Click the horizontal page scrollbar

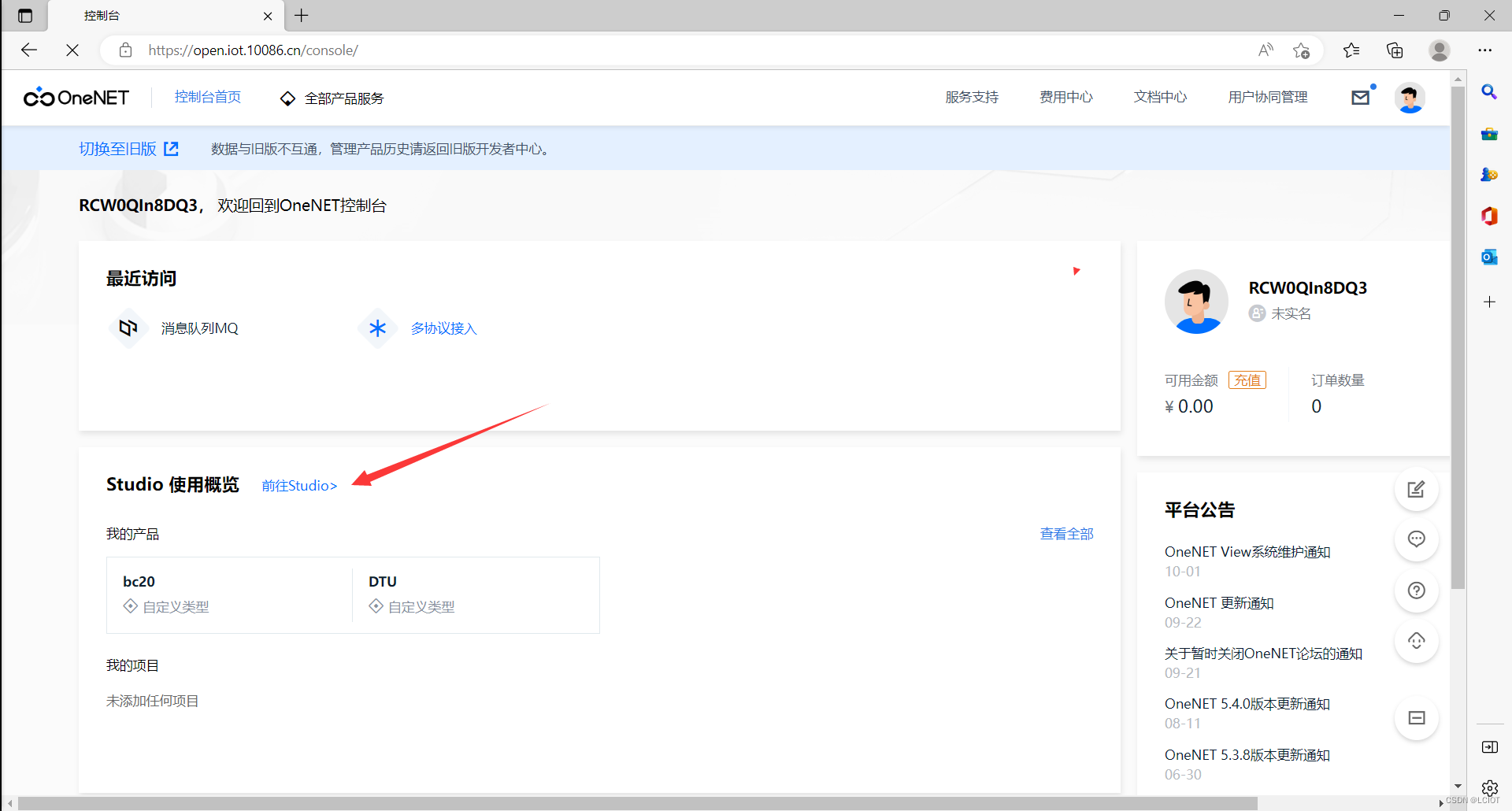pos(637,804)
